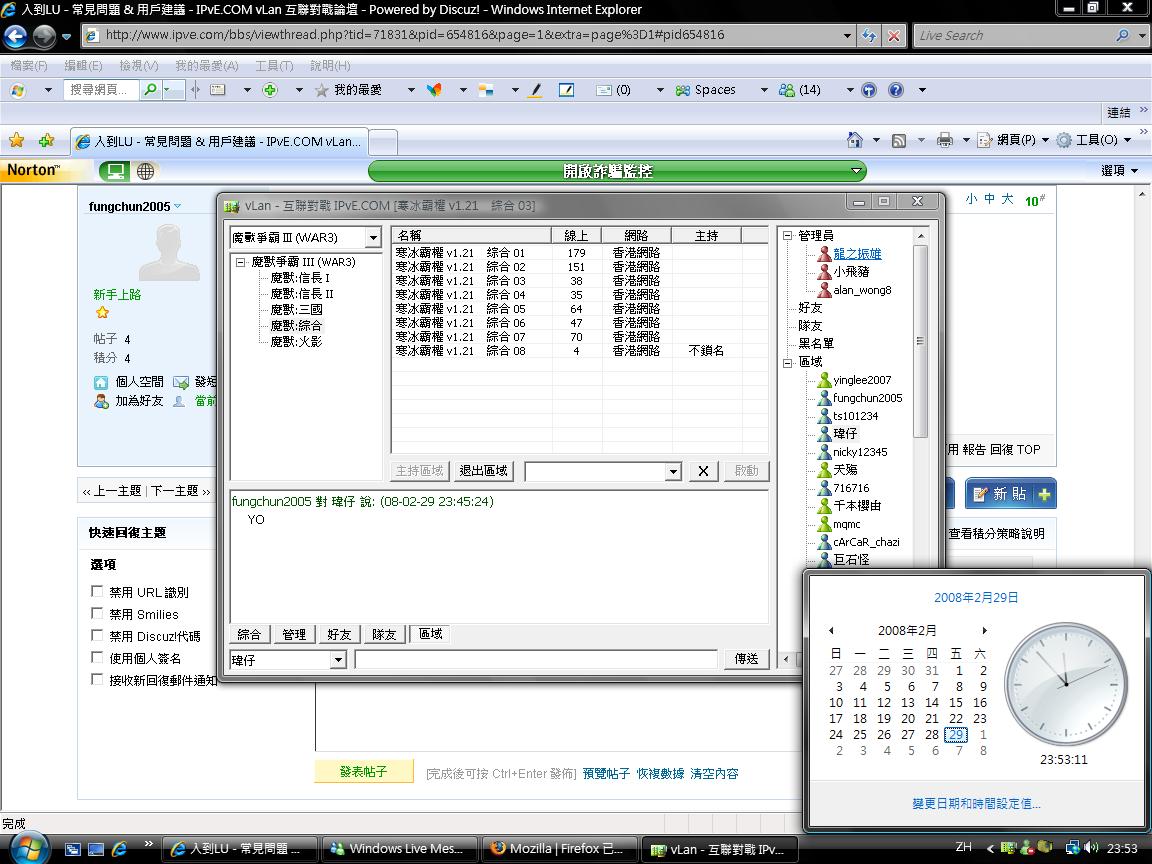Check the 禁用 Smilies option

[x=97, y=614]
